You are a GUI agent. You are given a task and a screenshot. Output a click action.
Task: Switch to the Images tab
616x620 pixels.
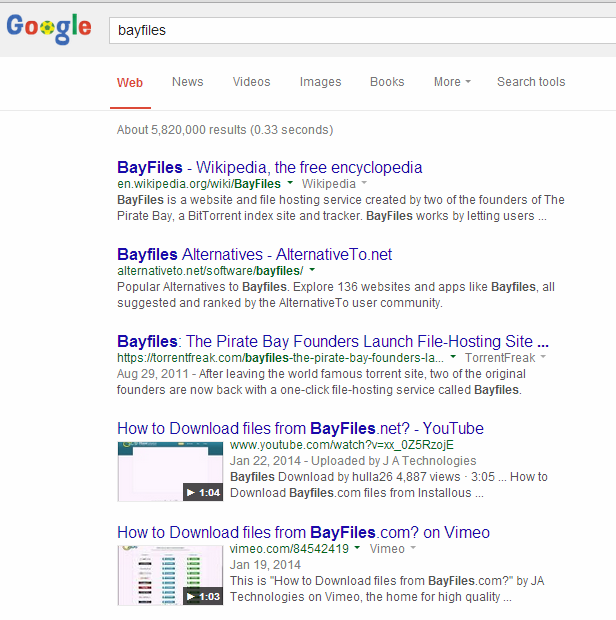(320, 82)
